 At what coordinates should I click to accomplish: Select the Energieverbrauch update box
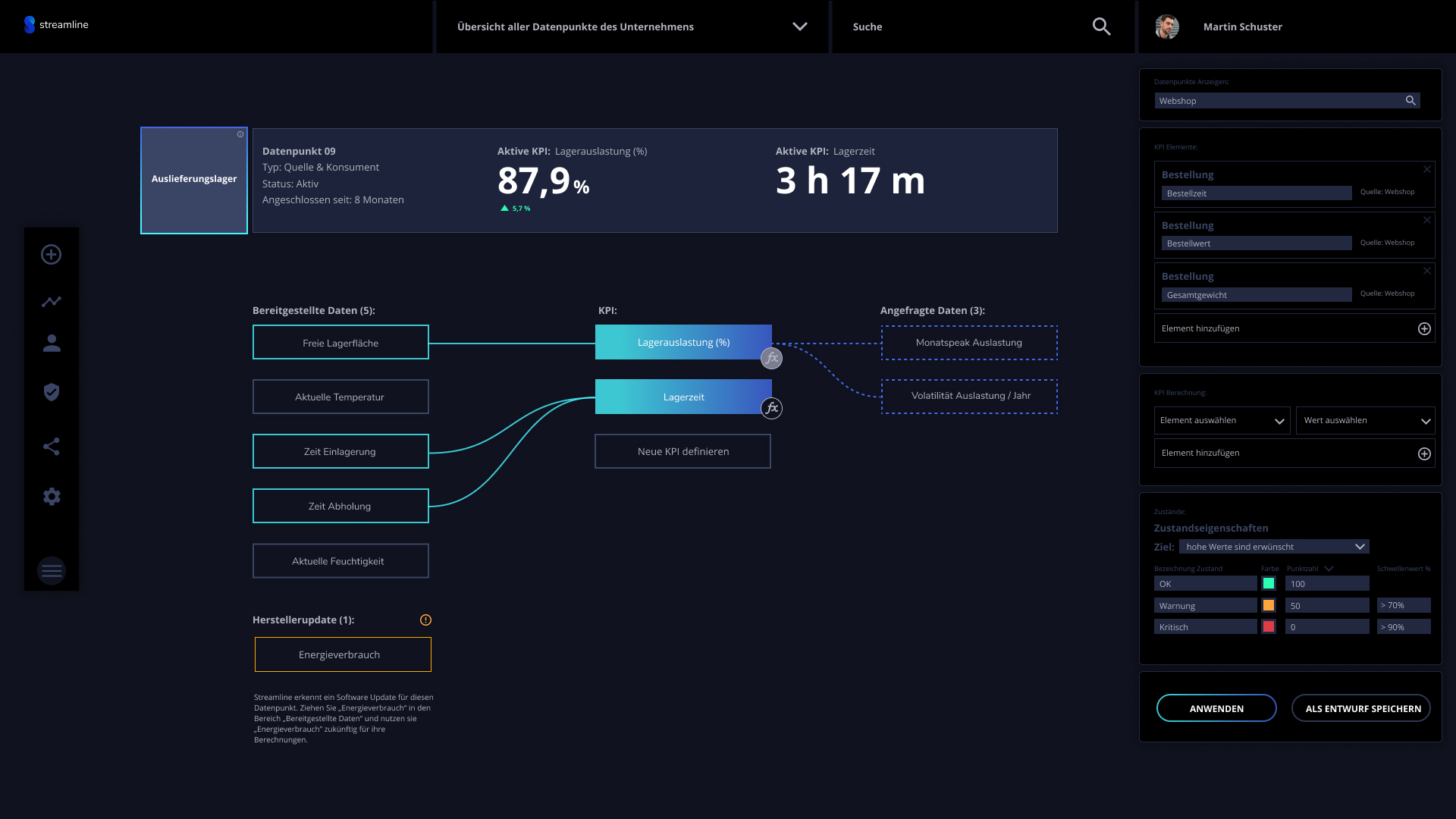coord(343,654)
